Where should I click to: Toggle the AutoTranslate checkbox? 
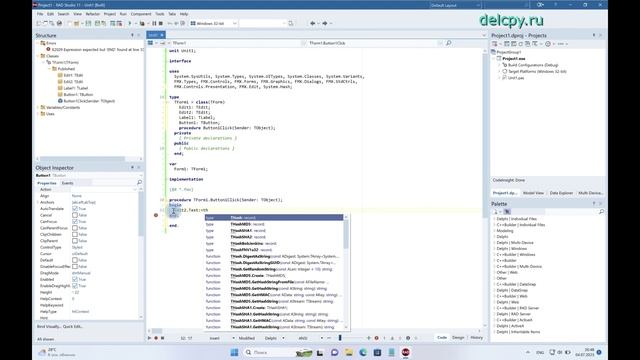75,209
